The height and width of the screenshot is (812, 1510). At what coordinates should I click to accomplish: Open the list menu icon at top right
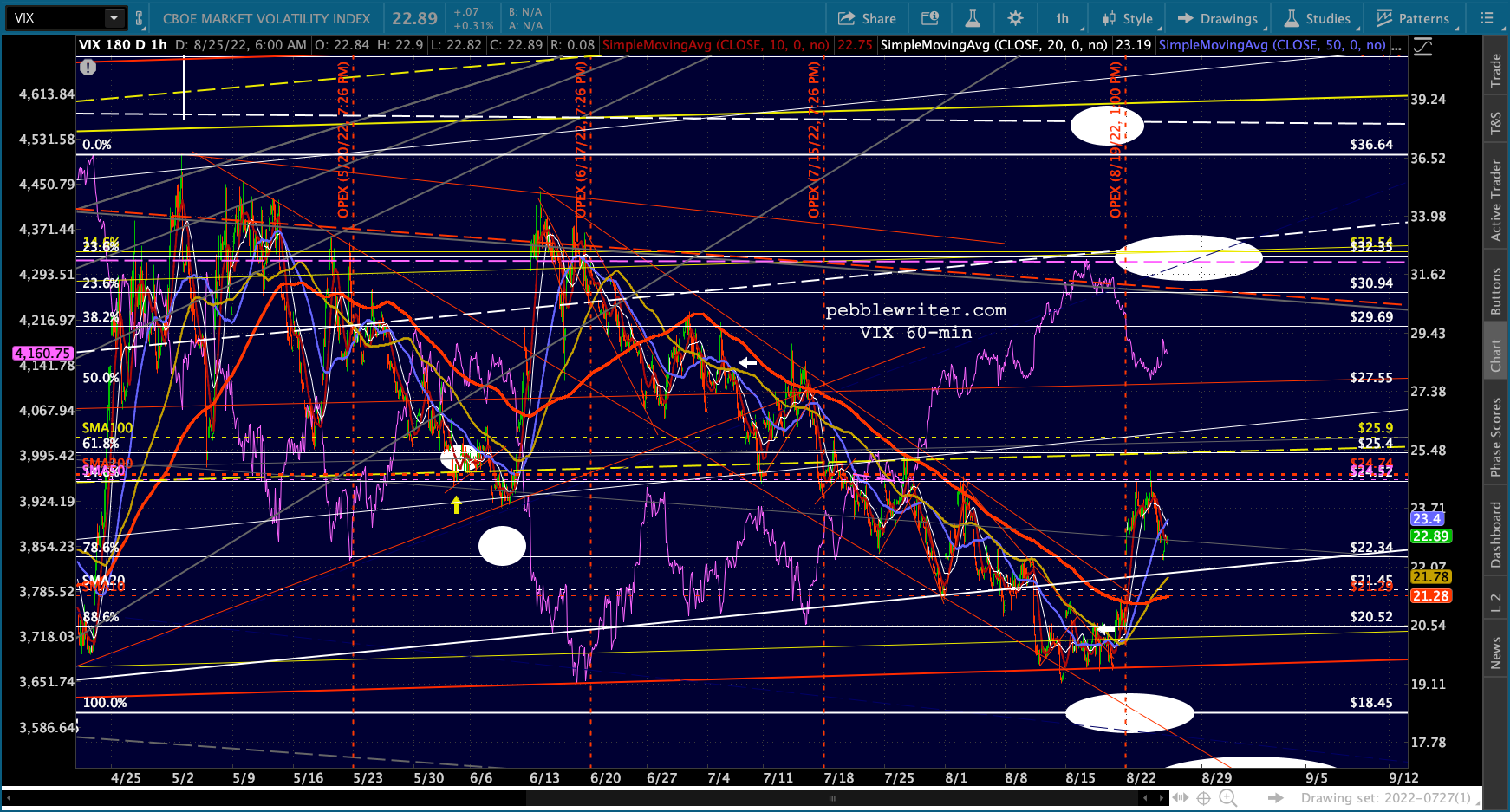[1488, 18]
